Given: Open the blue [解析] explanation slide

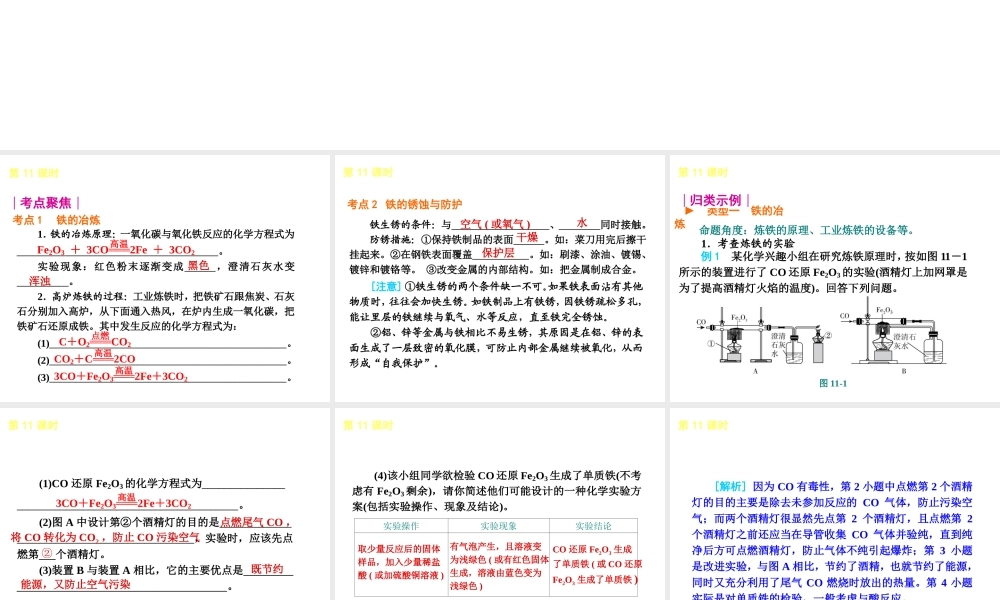Looking at the screenshot, I should (835, 504).
